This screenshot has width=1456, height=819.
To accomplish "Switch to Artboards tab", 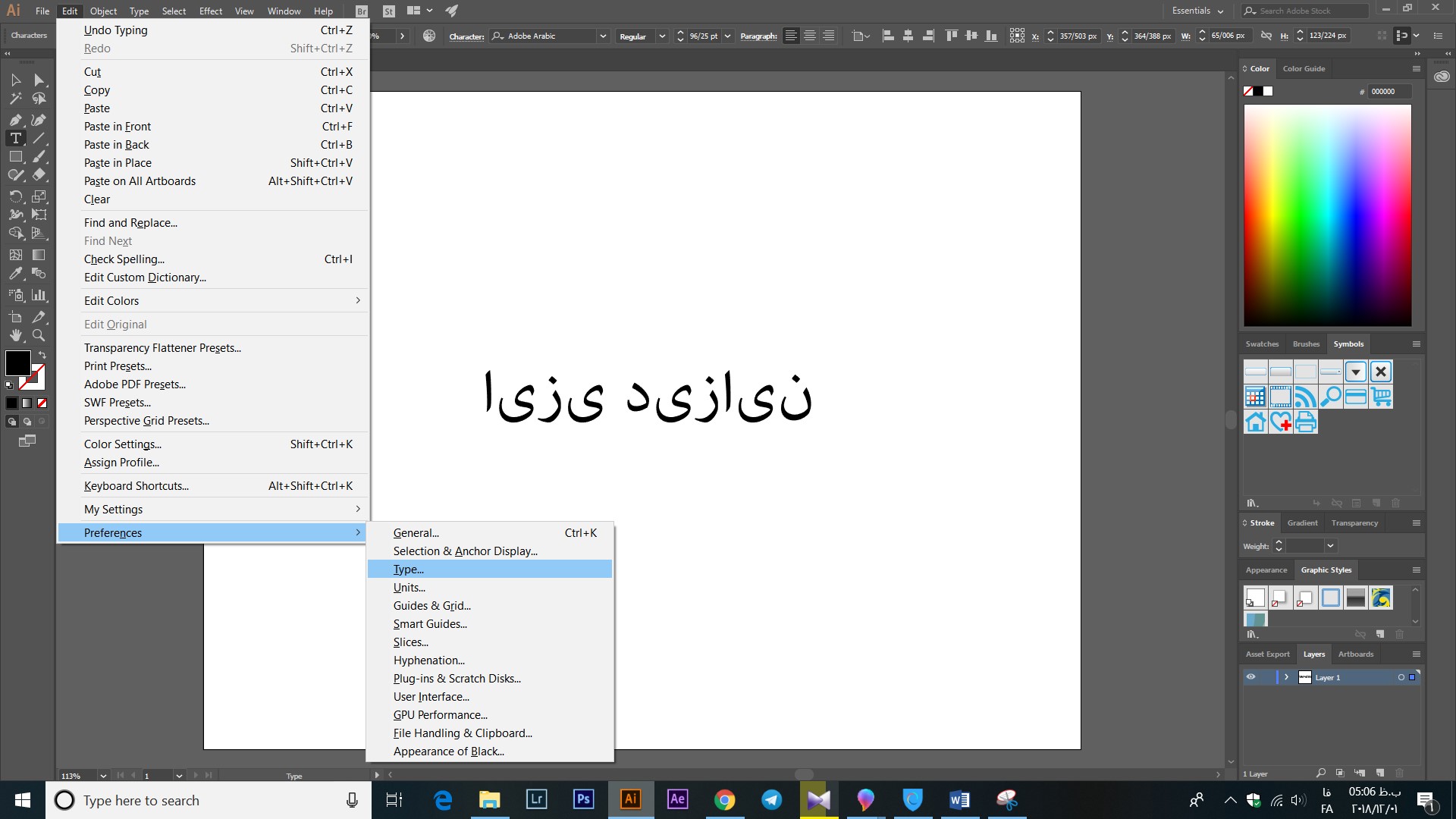I will [1355, 654].
